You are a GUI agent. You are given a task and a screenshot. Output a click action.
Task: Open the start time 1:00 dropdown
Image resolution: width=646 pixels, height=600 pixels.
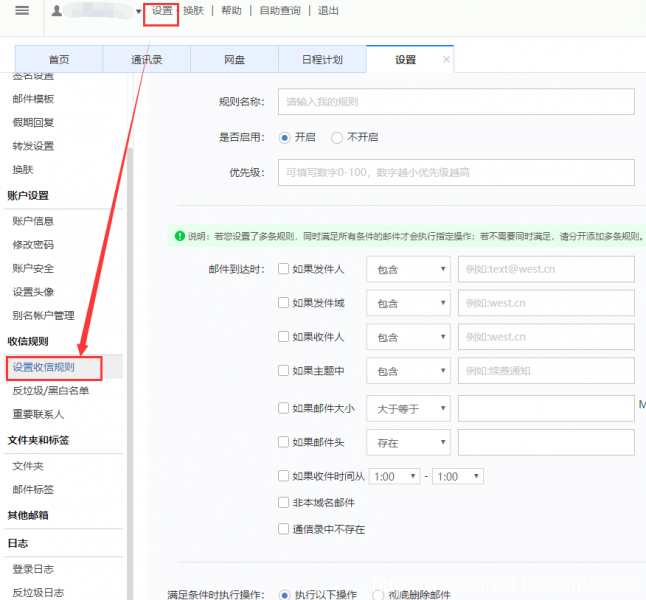[x=394, y=476]
